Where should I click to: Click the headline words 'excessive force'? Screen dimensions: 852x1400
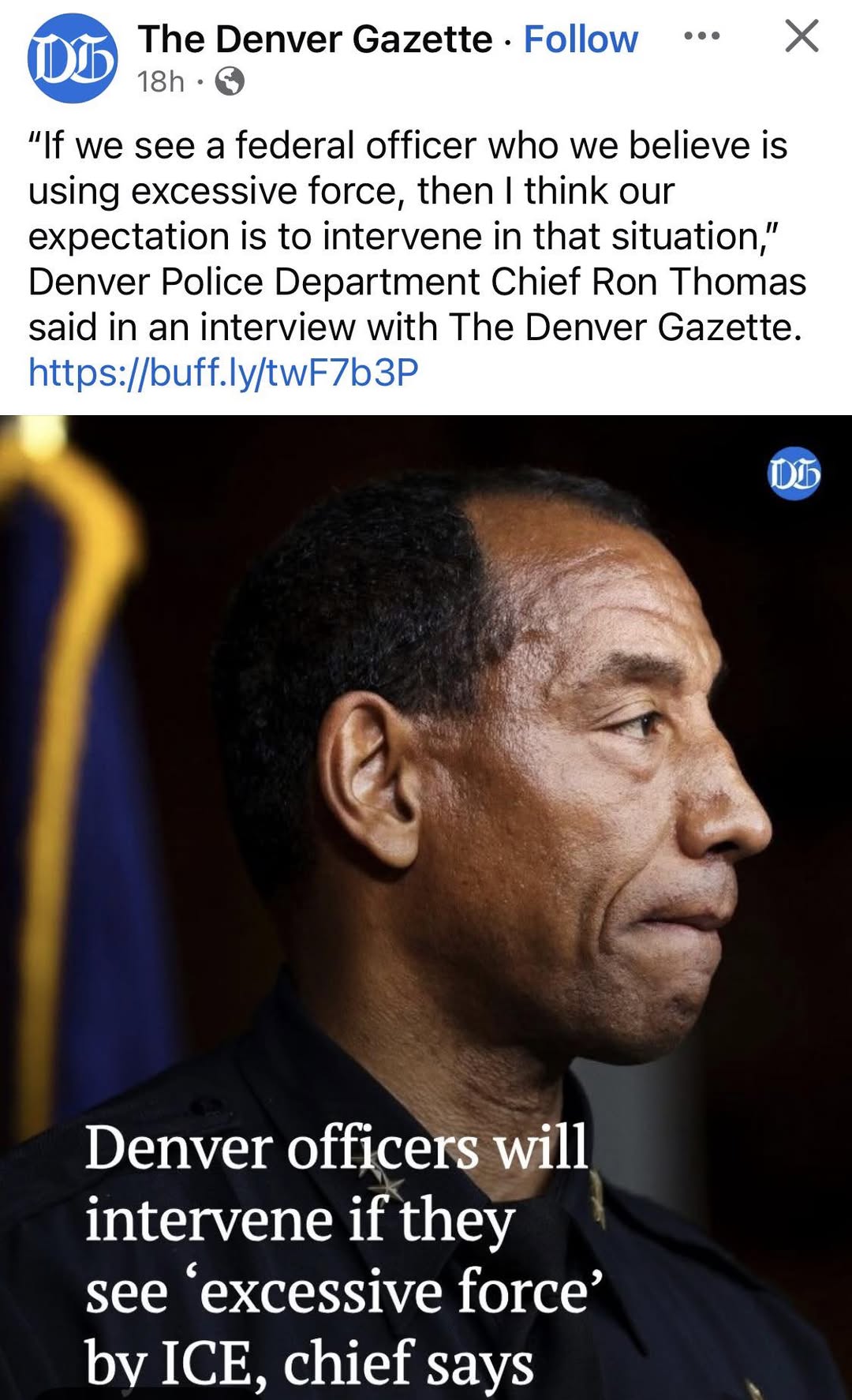click(395, 1292)
